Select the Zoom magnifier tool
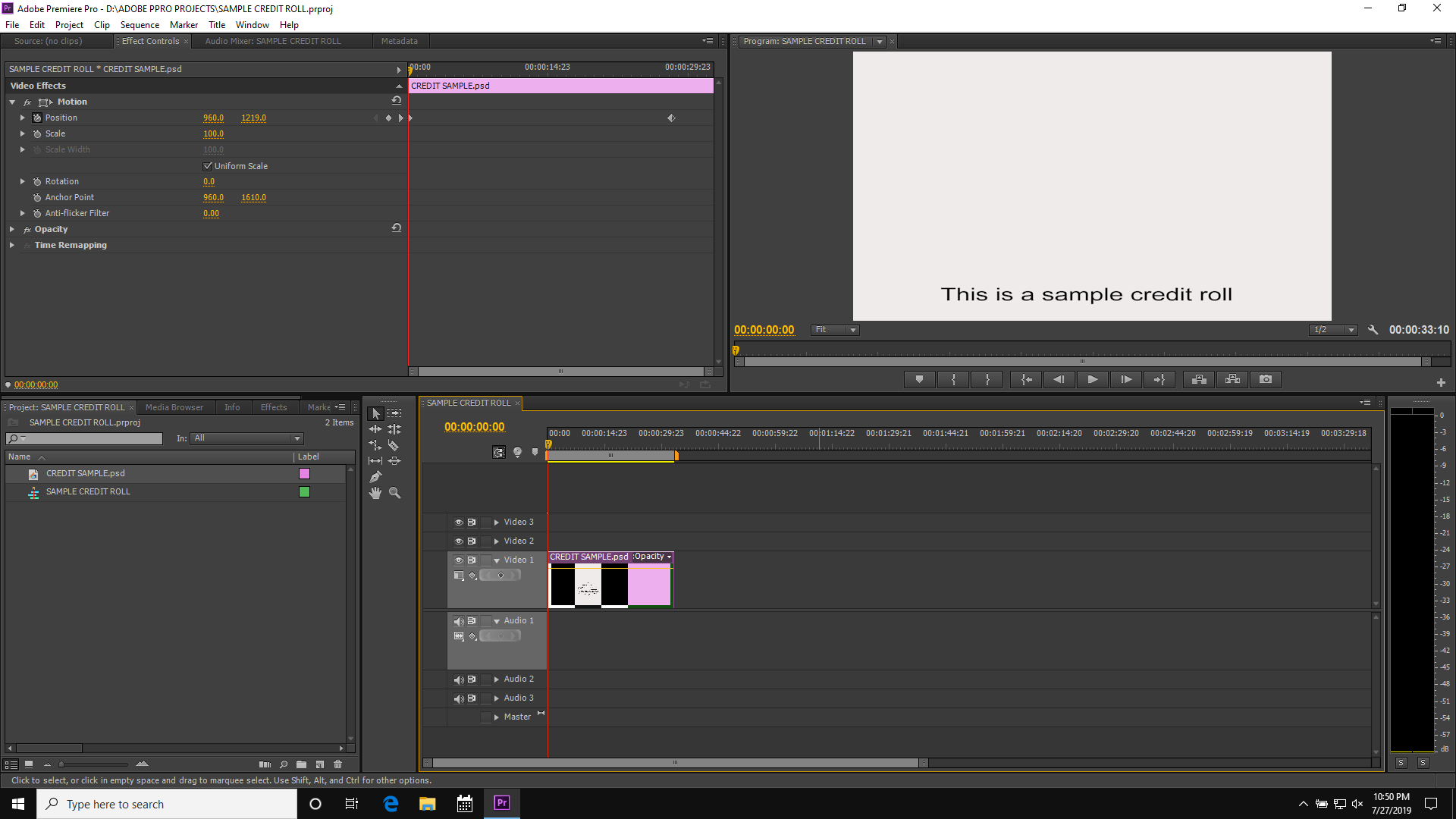The image size is (1456, 819). pyautogui.click(x=394, y=493)
